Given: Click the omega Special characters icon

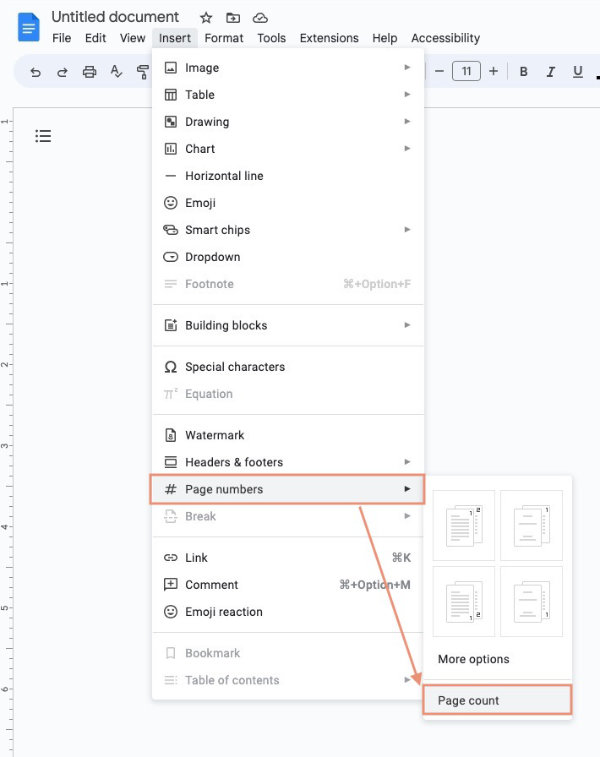Looking at the screenshot, I should [x=170, y=367].
